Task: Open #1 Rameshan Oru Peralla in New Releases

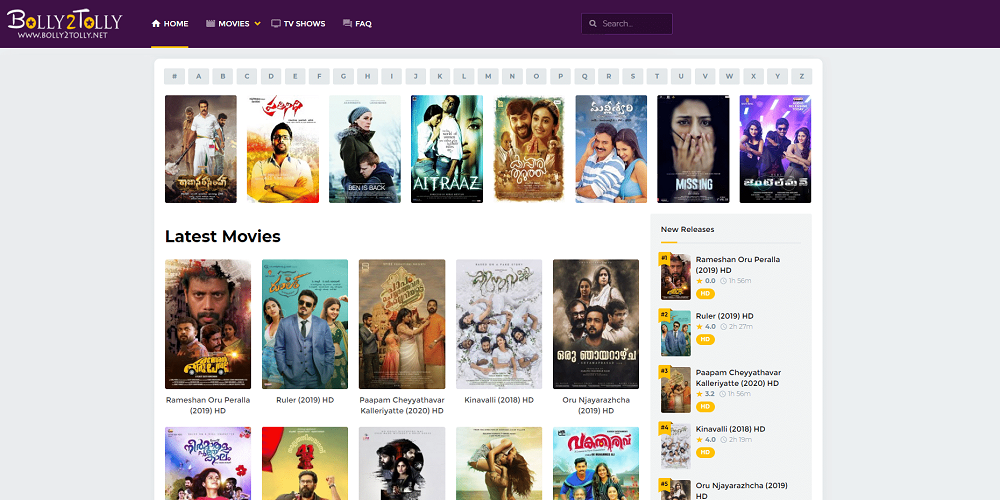Action: (x=738, y=265)
